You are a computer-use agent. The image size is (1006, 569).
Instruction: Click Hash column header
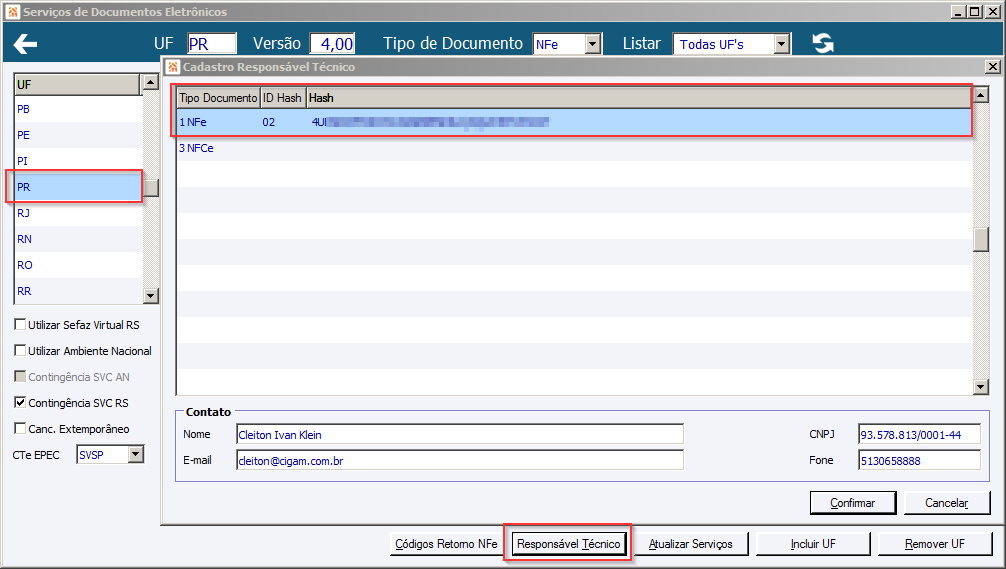[x=638, y=98]
